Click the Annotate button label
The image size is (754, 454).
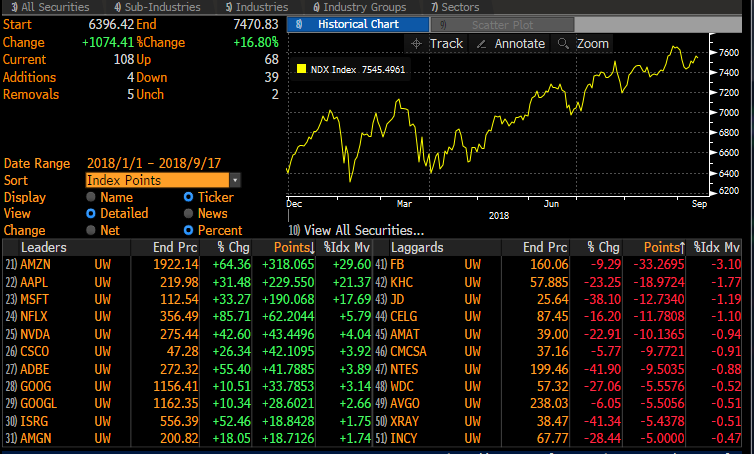point(520,44)
